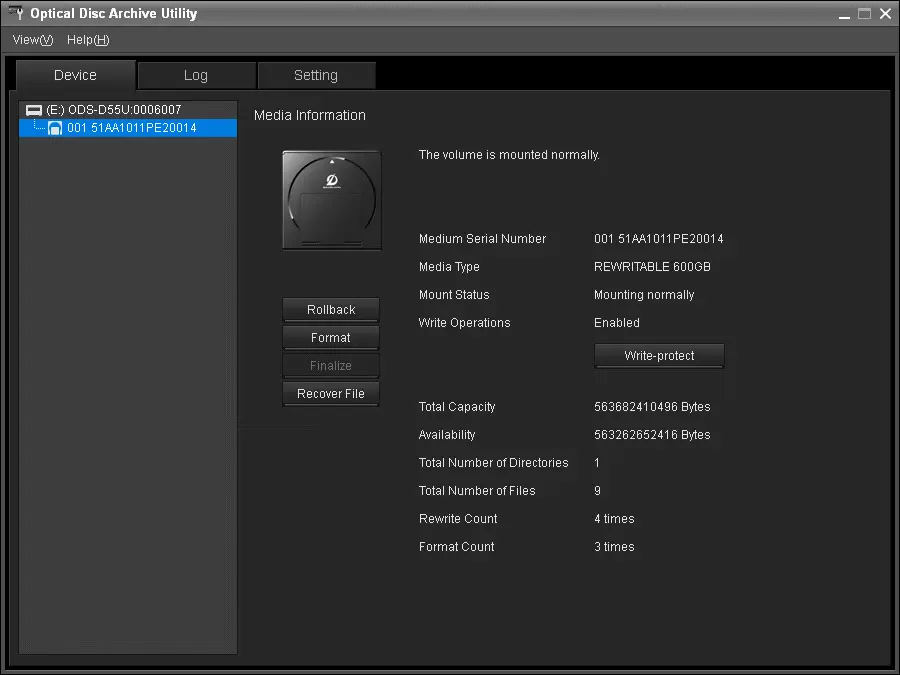Open the Setting tab

[316, 75]
